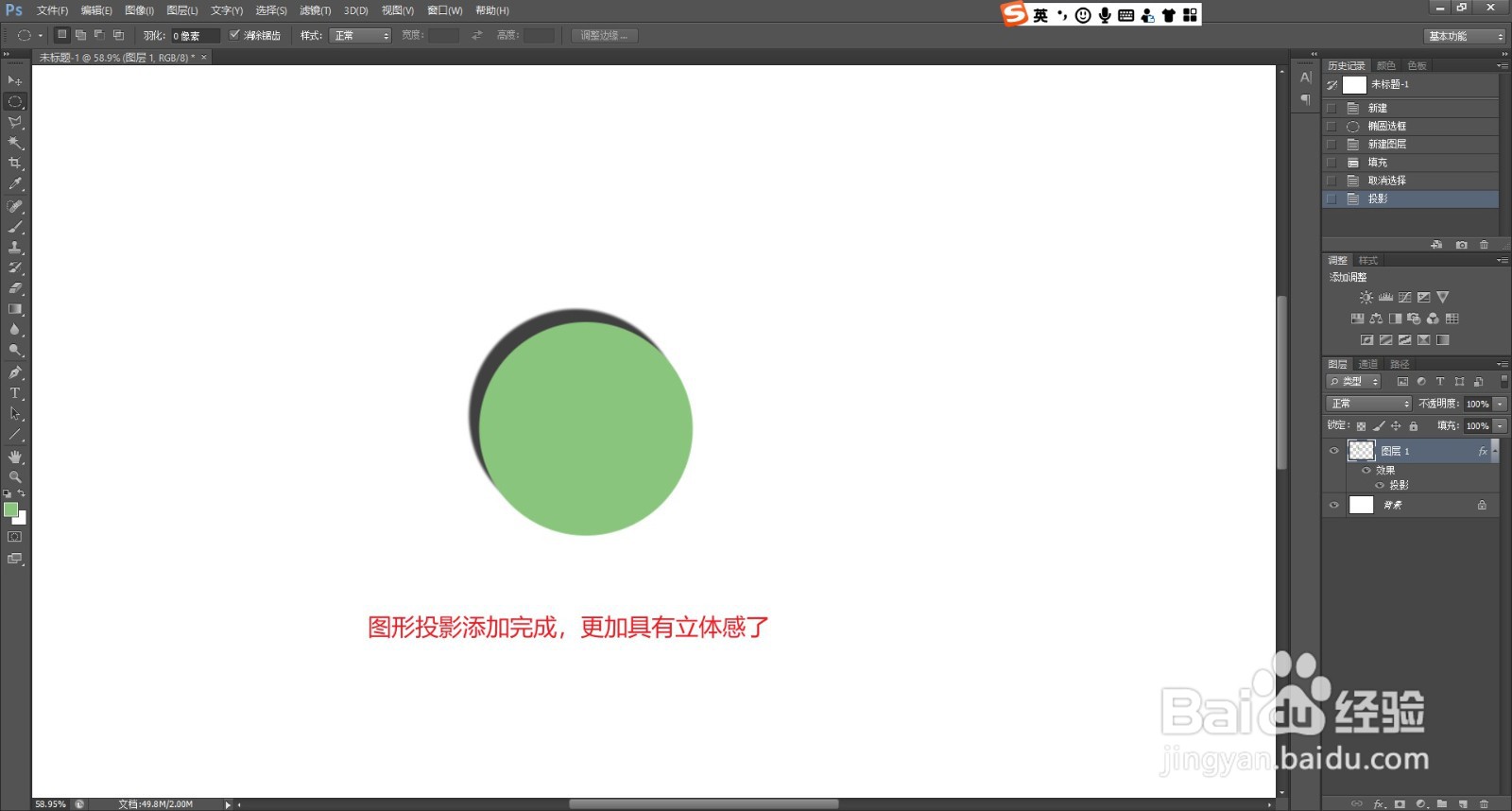Open the layer filter 类型 dropdown

(x=1354, y=382)
